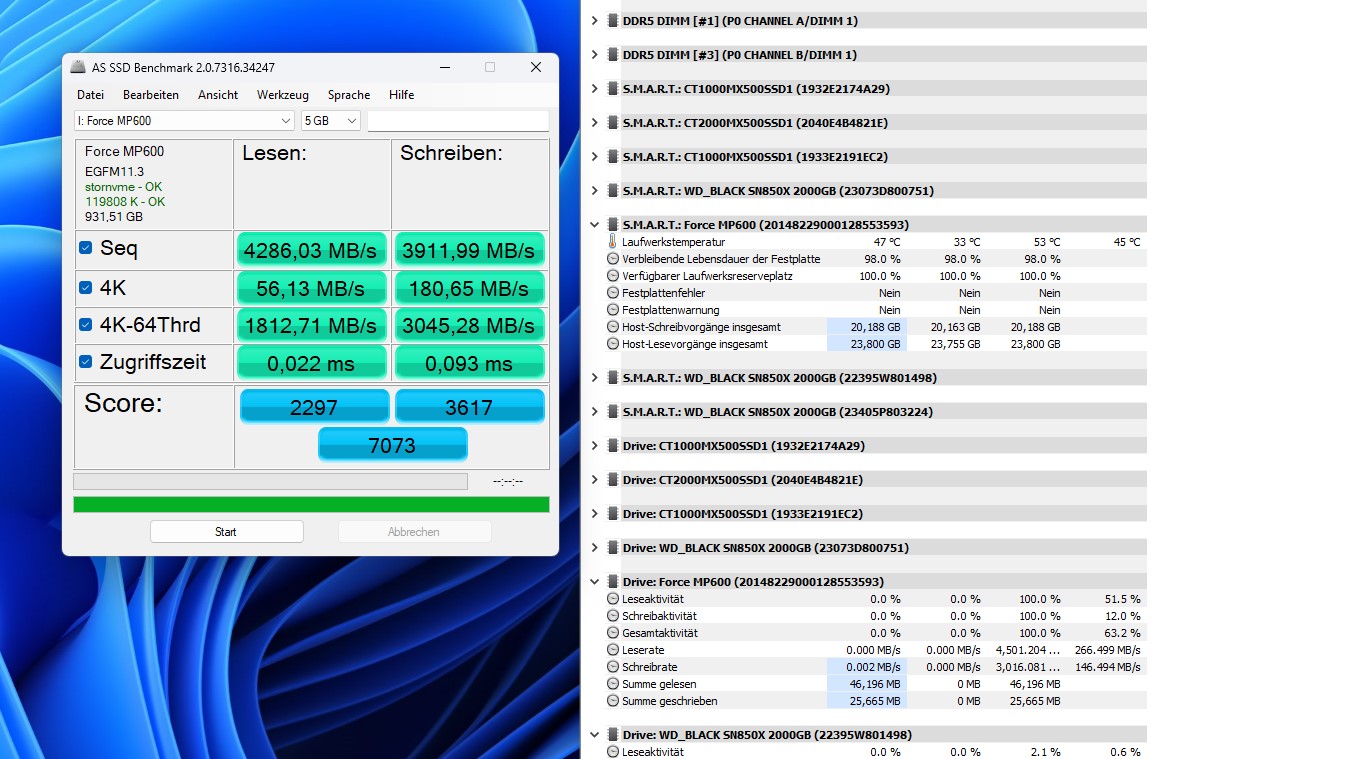
Task: Expand Drive: CT1000MX500SSD1 (1933E2191EC2) group
Action: tap(595, 513)
